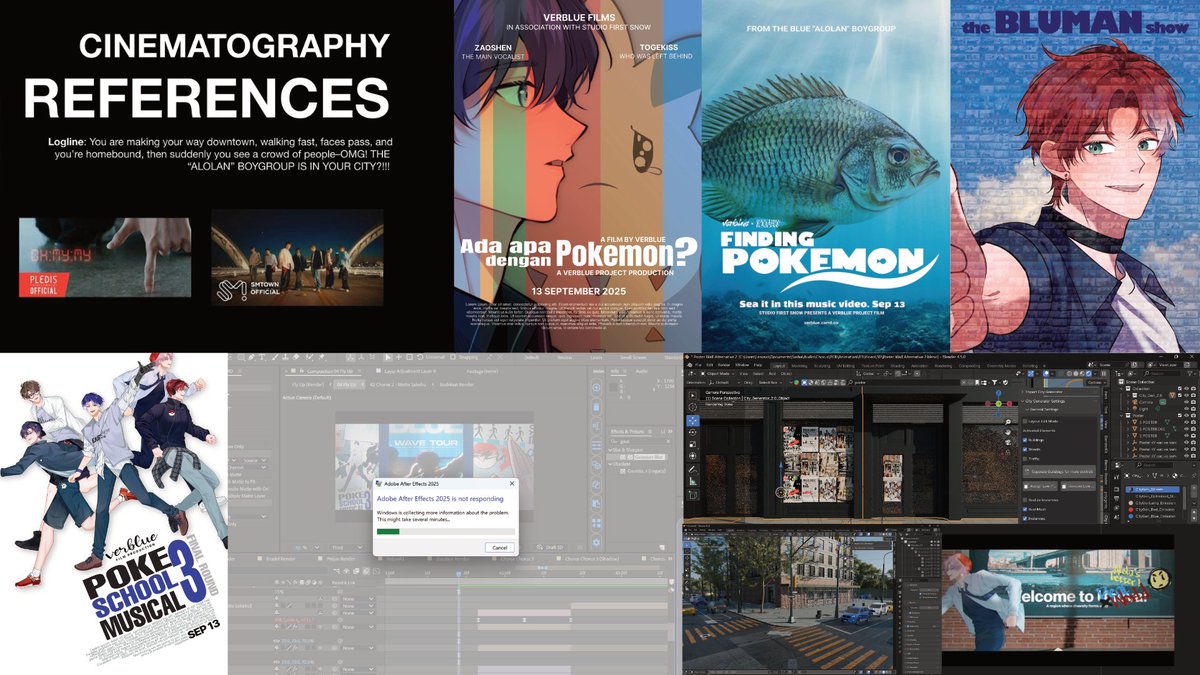This screenshot has height=675, width=1200.
Task: Switch to the Shading workspace tab in Blender
Action: pyautogui.click(x=897, y=366)
